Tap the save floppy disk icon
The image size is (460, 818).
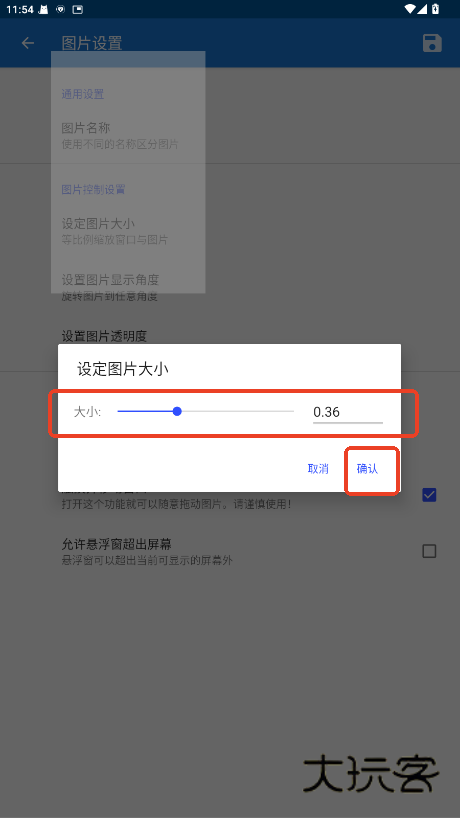(x=432, y=43)
